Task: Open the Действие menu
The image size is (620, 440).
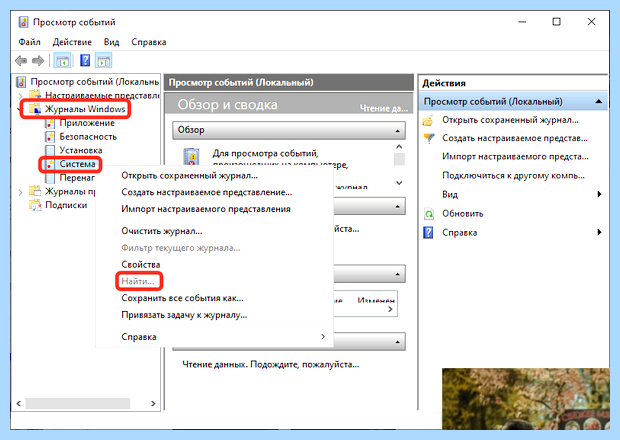Action: click(72, 42)
